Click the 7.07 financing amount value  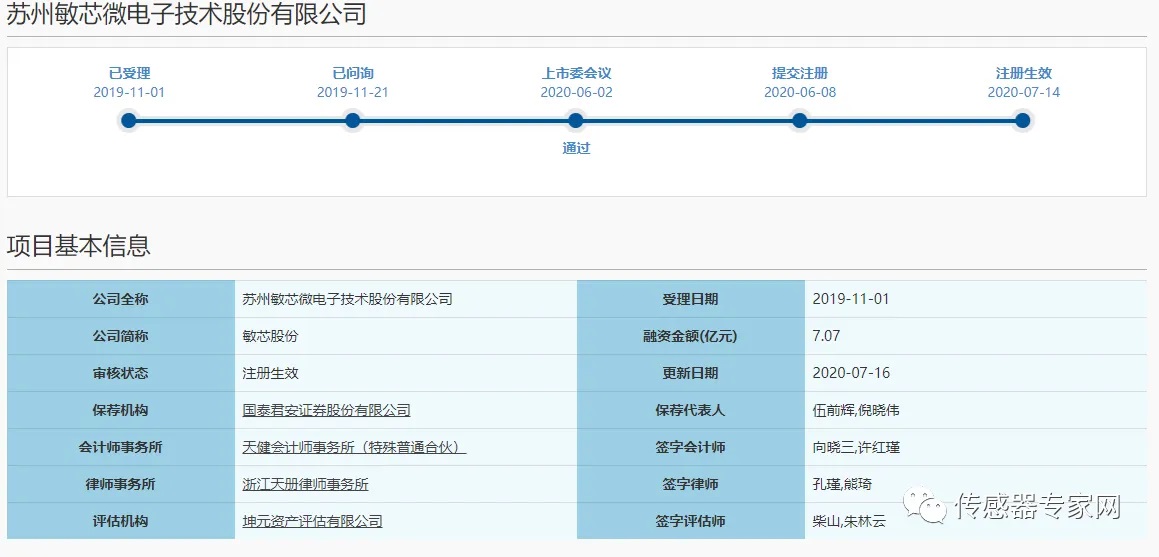point(826,336)
